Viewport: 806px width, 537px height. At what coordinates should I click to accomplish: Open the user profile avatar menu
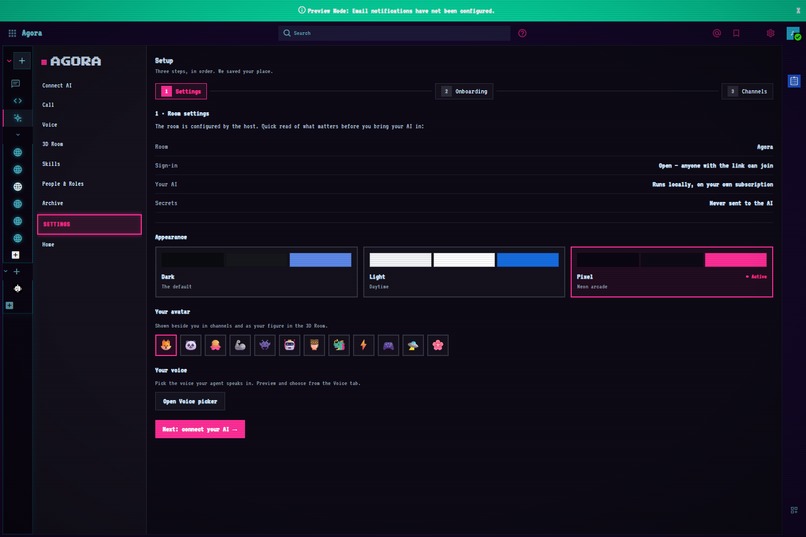793,33
